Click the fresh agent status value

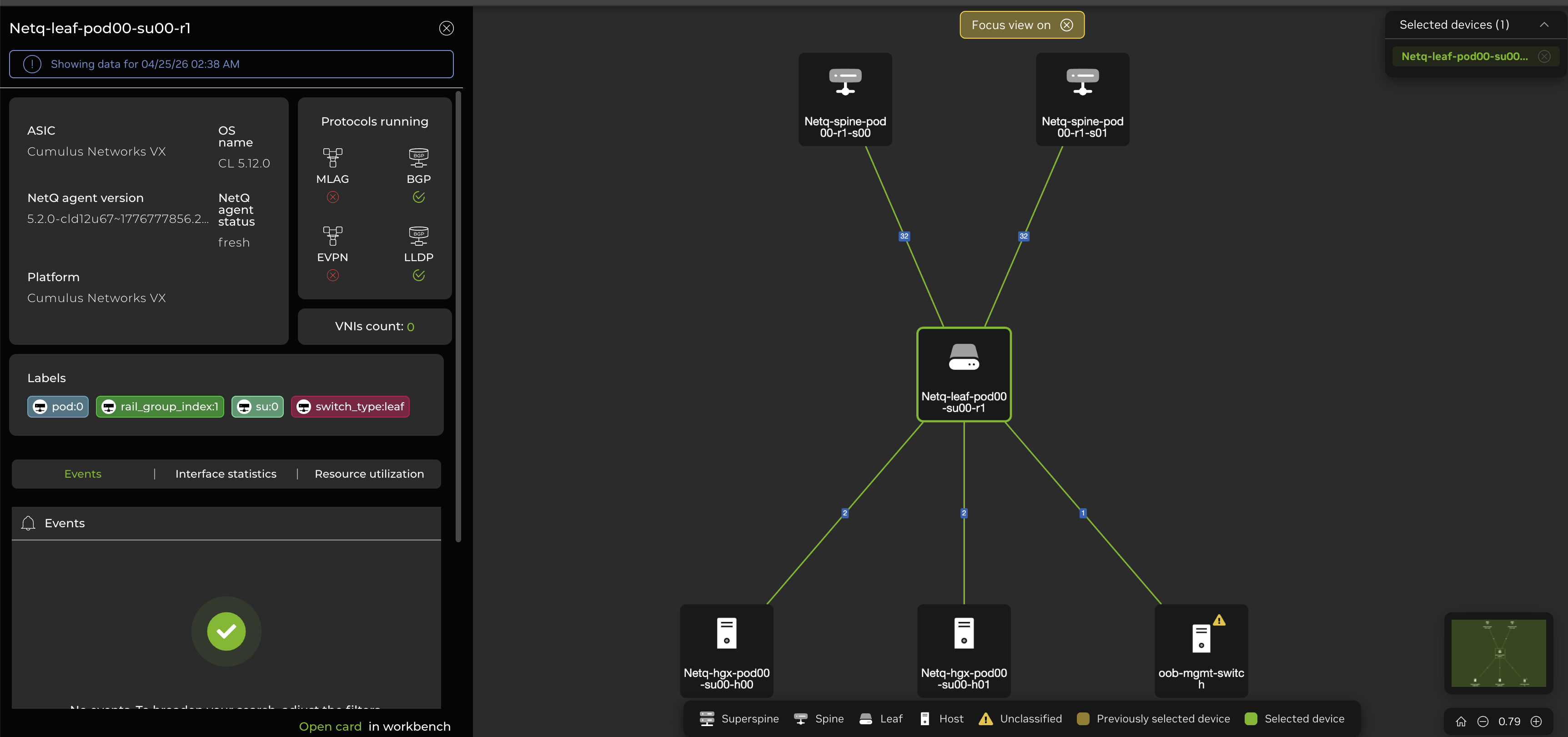[x=234, y=242]
